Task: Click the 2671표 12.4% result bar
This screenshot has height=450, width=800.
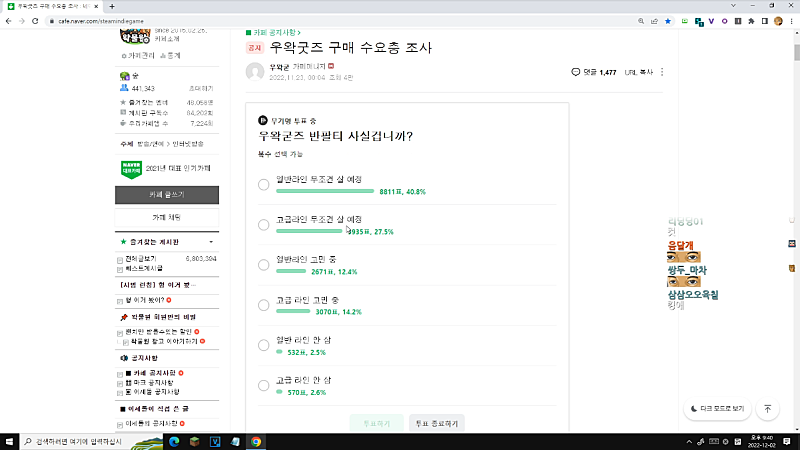Action: click(291, 271)
